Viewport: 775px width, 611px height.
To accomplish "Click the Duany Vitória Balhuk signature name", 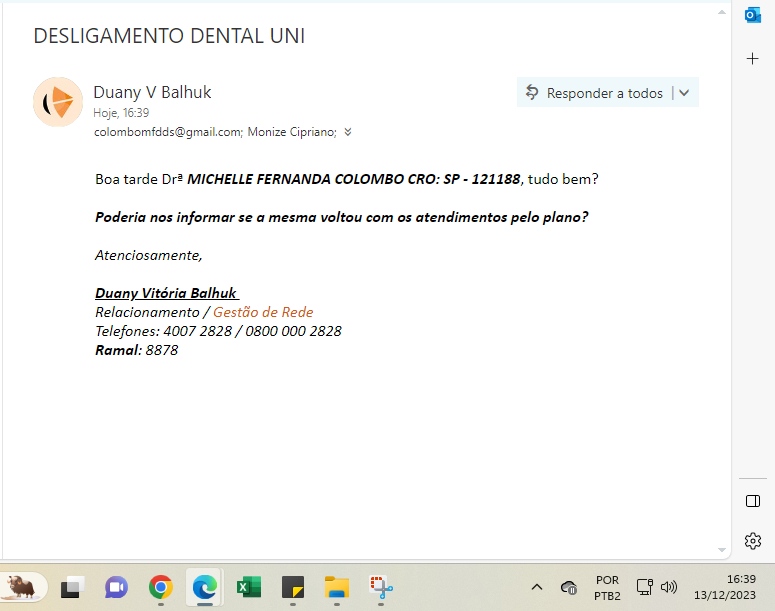I will tap(167, 293).
